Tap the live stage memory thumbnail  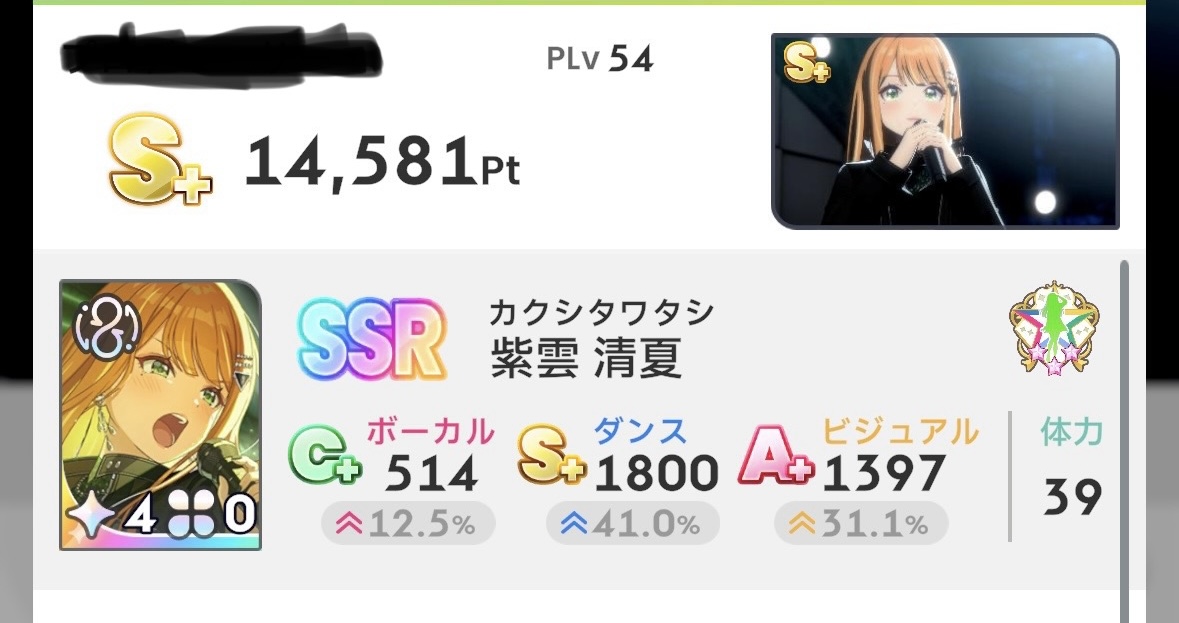pos(945,131)
